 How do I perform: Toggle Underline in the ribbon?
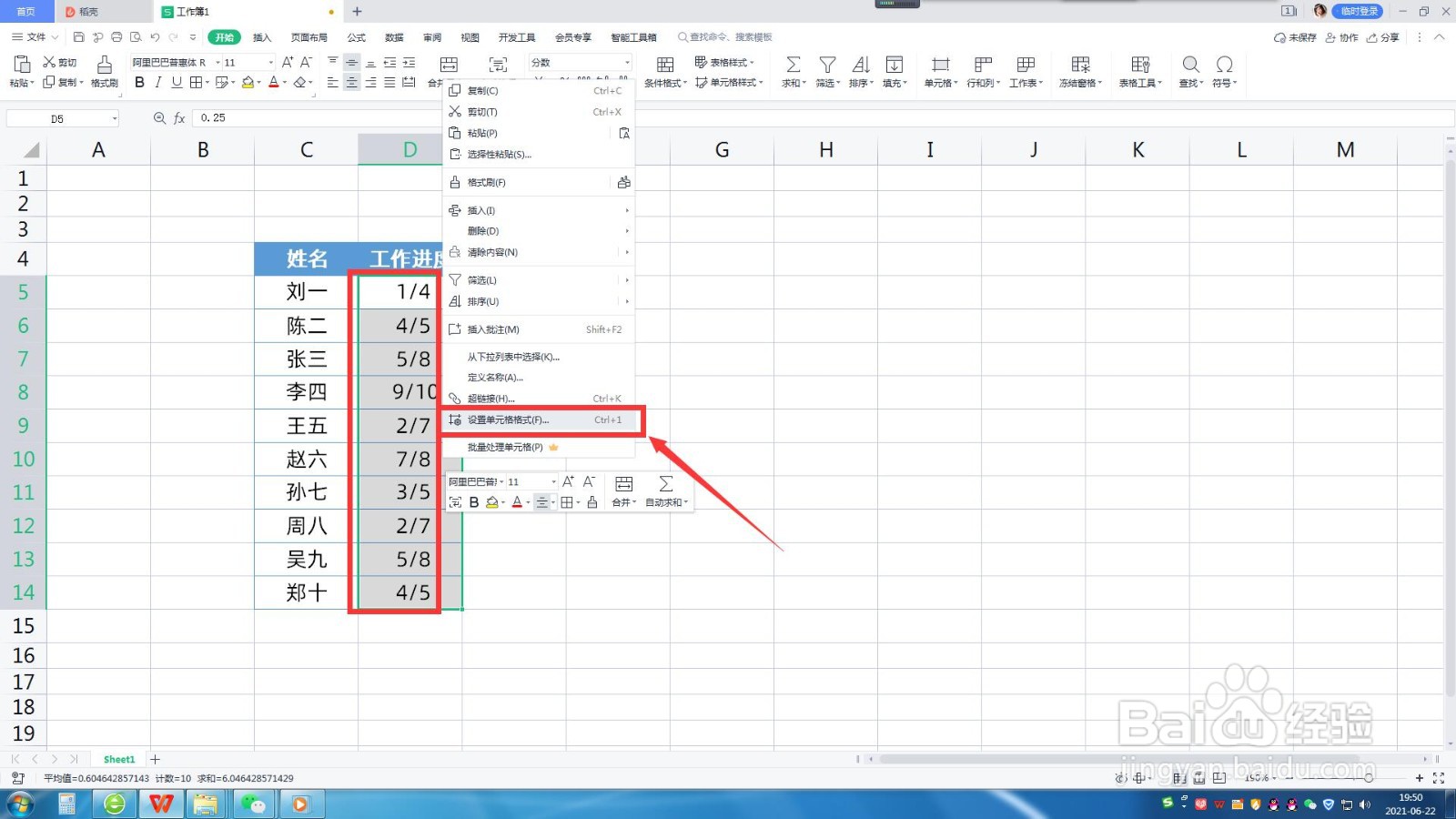[x=177, y=83]
